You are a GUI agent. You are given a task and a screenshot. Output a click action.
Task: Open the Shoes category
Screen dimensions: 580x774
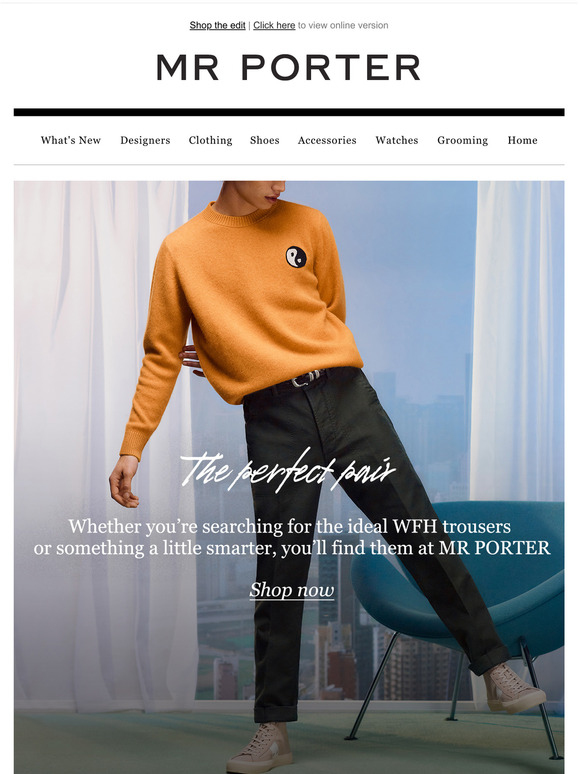click(x=265, y=140)
